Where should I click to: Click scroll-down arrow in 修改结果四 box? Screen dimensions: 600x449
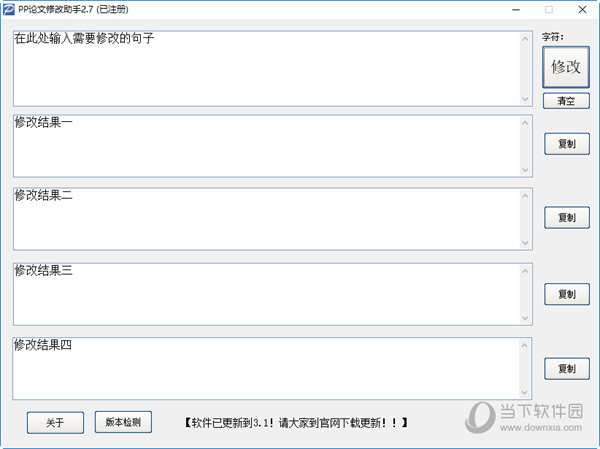525,392
